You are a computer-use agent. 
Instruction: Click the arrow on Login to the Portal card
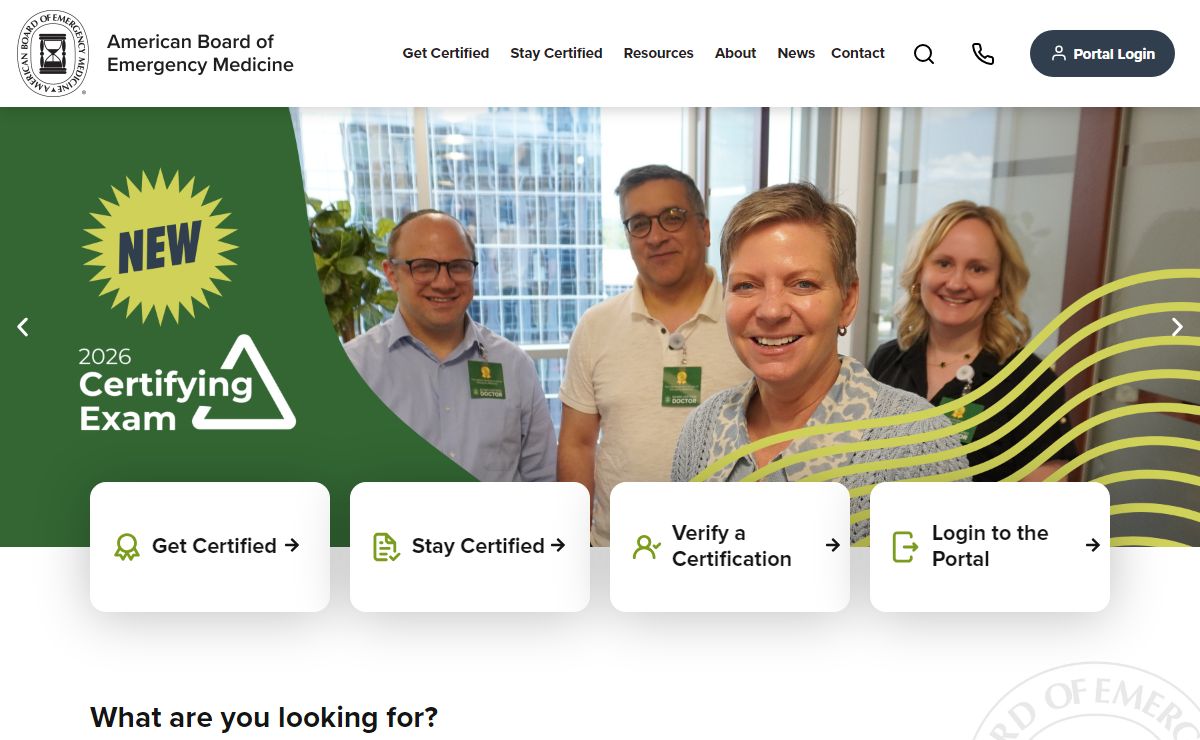1093,545
